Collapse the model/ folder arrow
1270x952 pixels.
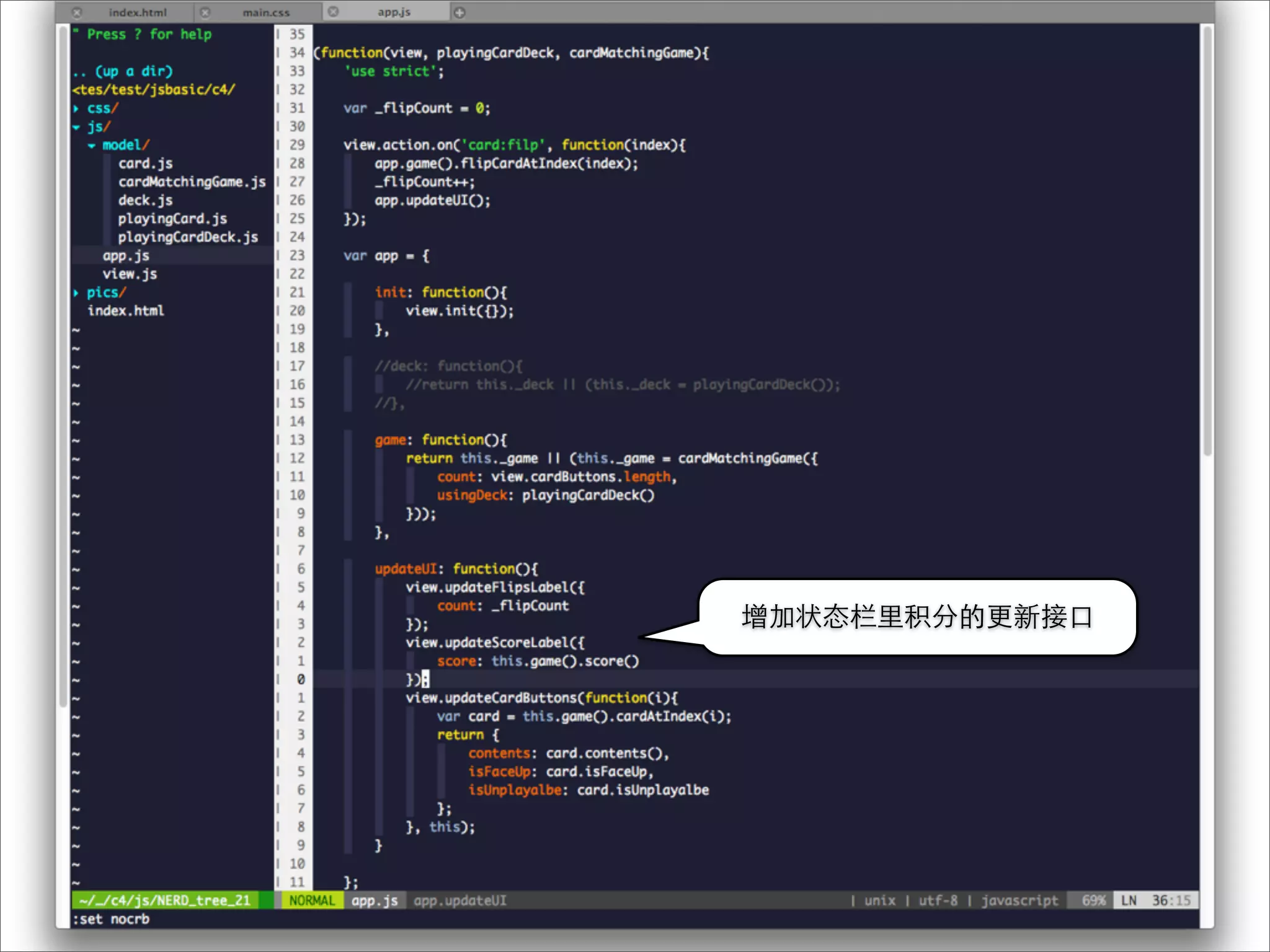coord(92,146)
